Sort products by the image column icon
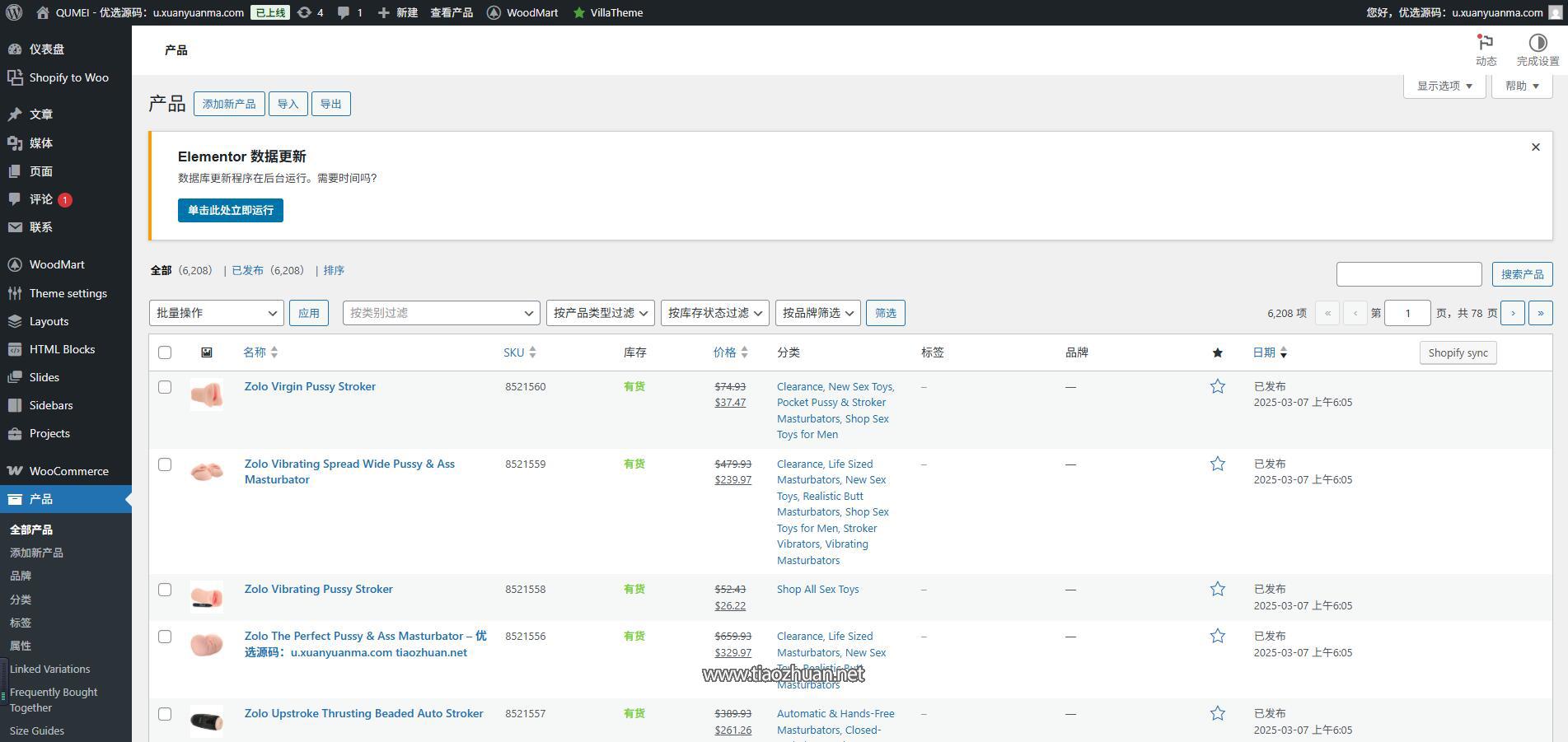 (x=206, y=352)
